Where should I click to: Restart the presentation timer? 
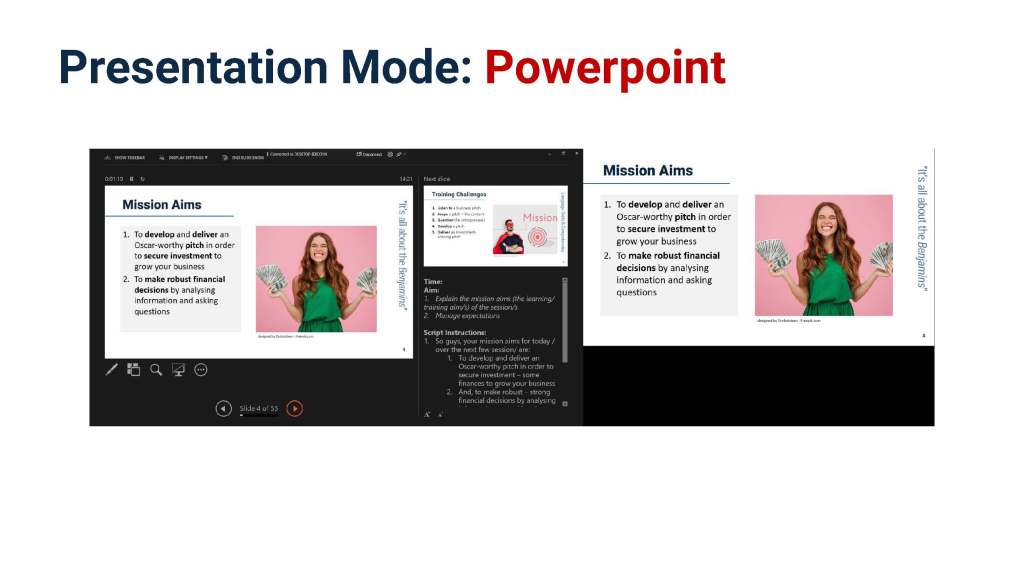tap(142, 179)
